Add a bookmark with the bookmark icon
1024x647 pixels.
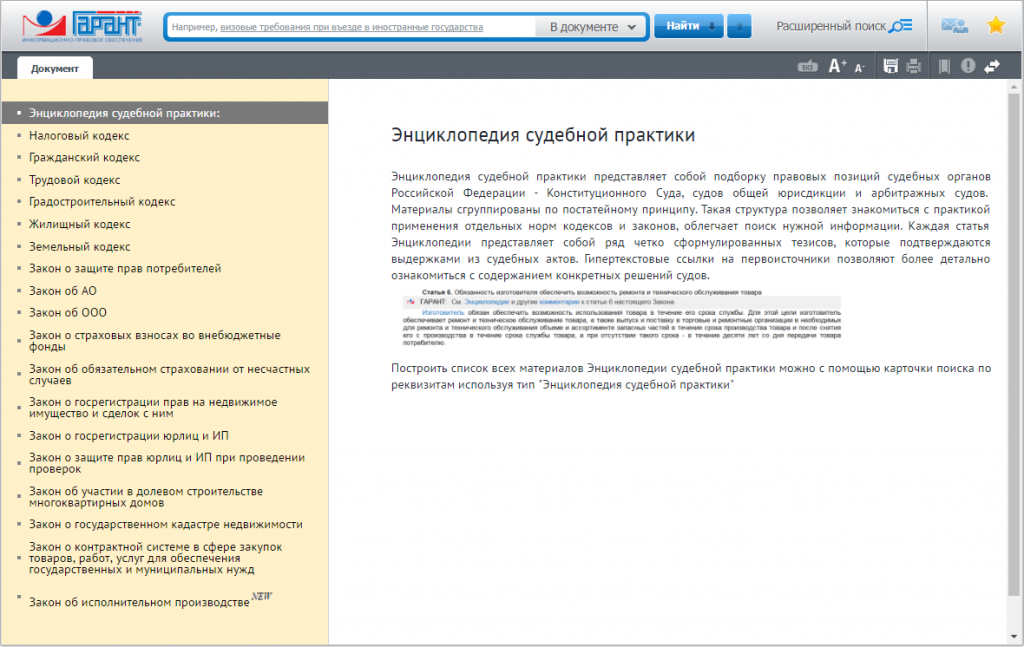pyautogui.click(x=944, y=66)
